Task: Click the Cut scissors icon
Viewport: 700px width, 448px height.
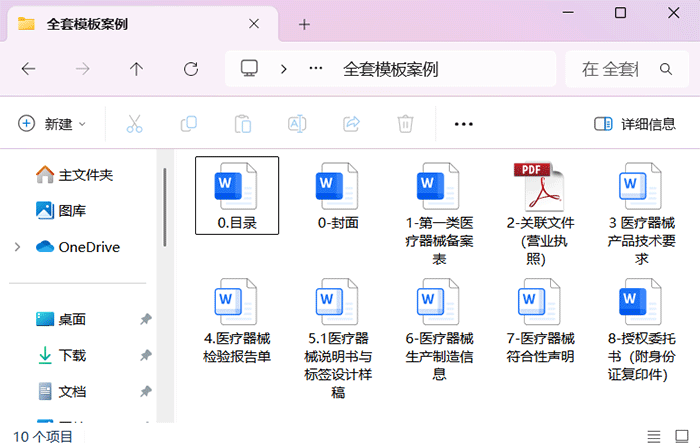Action: [x=134, y=124]
